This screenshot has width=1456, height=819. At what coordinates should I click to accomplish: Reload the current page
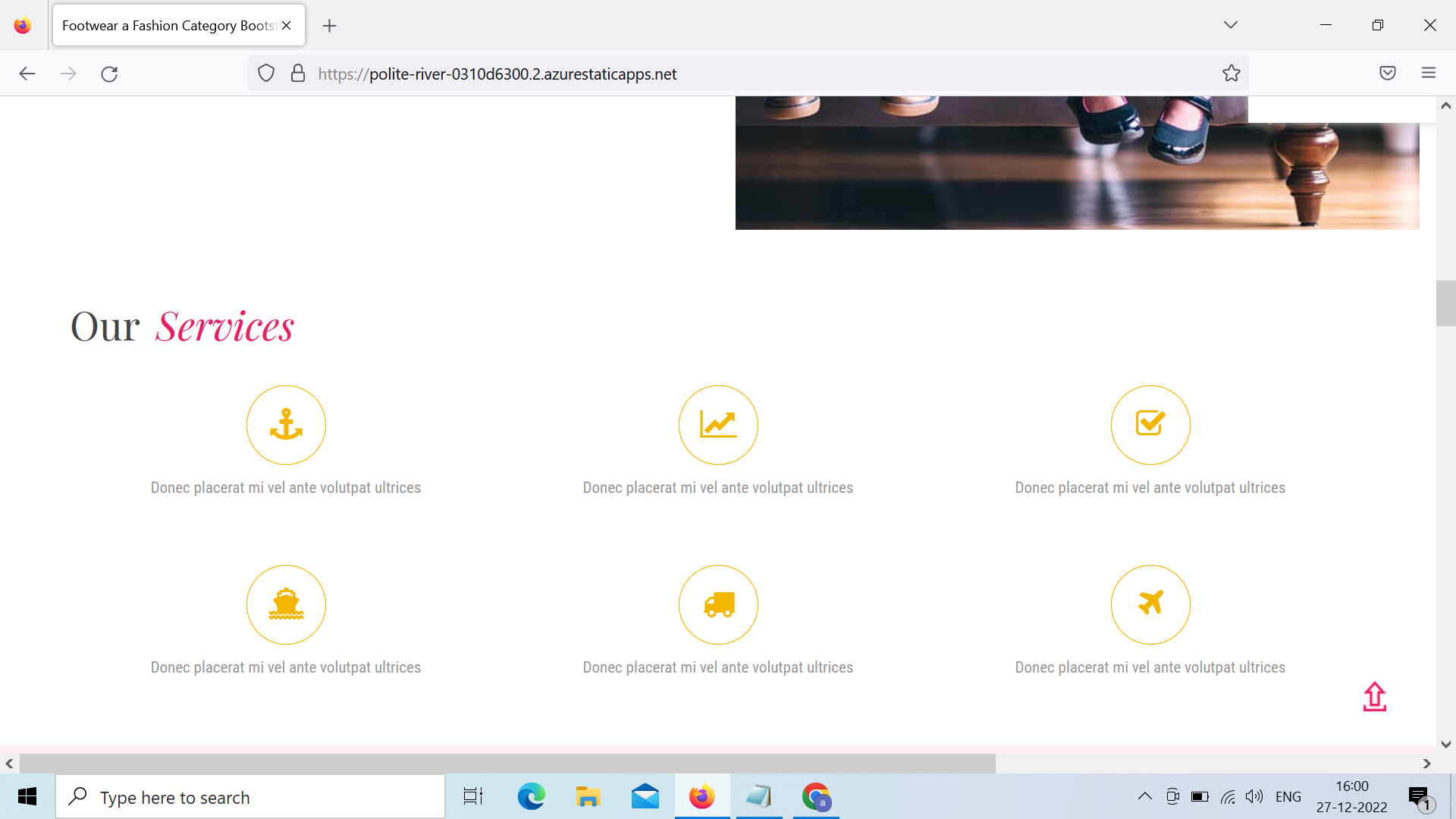[109, 74]
